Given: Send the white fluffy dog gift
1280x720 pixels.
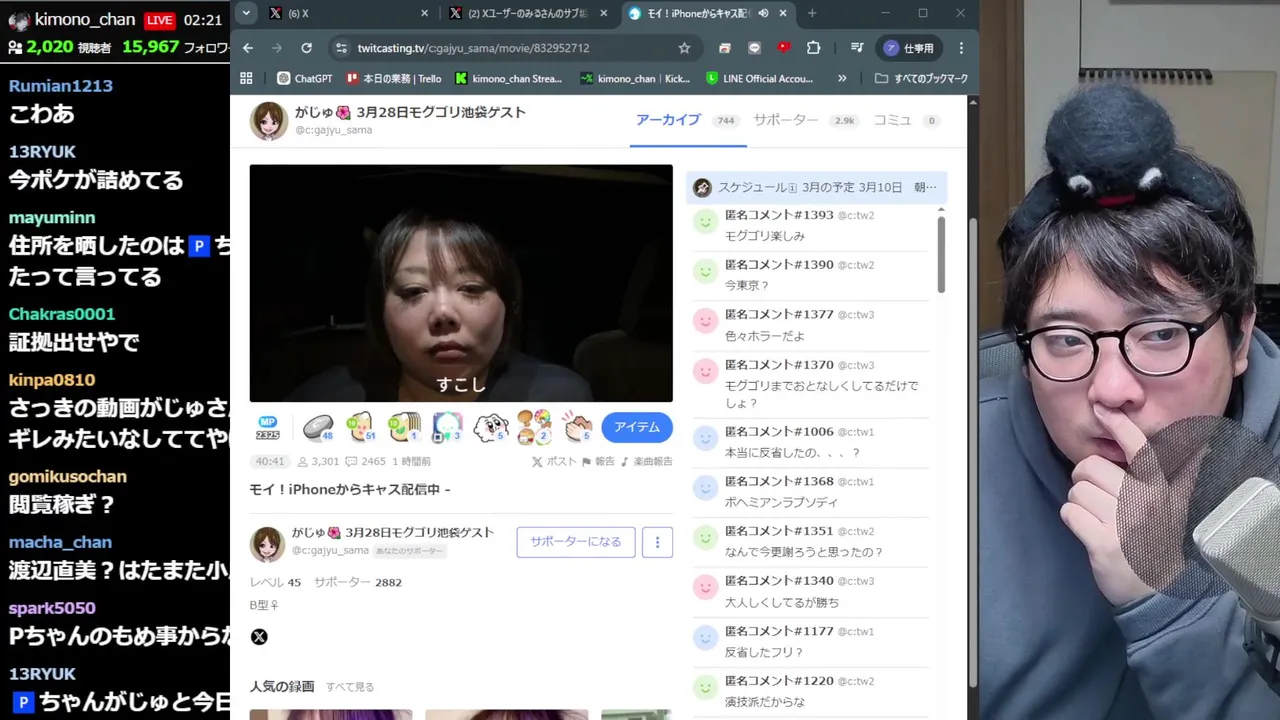Looking at the screenshot, I should tap(491, 427).
